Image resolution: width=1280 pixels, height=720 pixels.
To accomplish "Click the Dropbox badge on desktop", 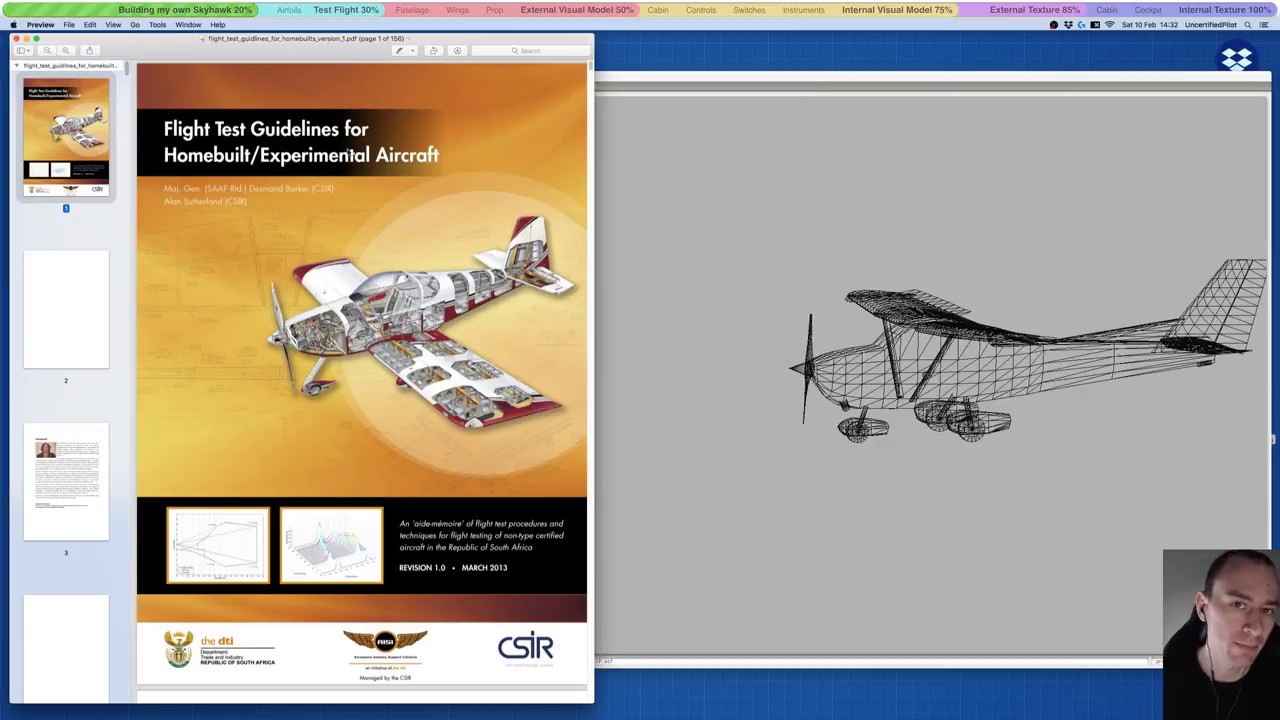I will tap(1236, 59).
